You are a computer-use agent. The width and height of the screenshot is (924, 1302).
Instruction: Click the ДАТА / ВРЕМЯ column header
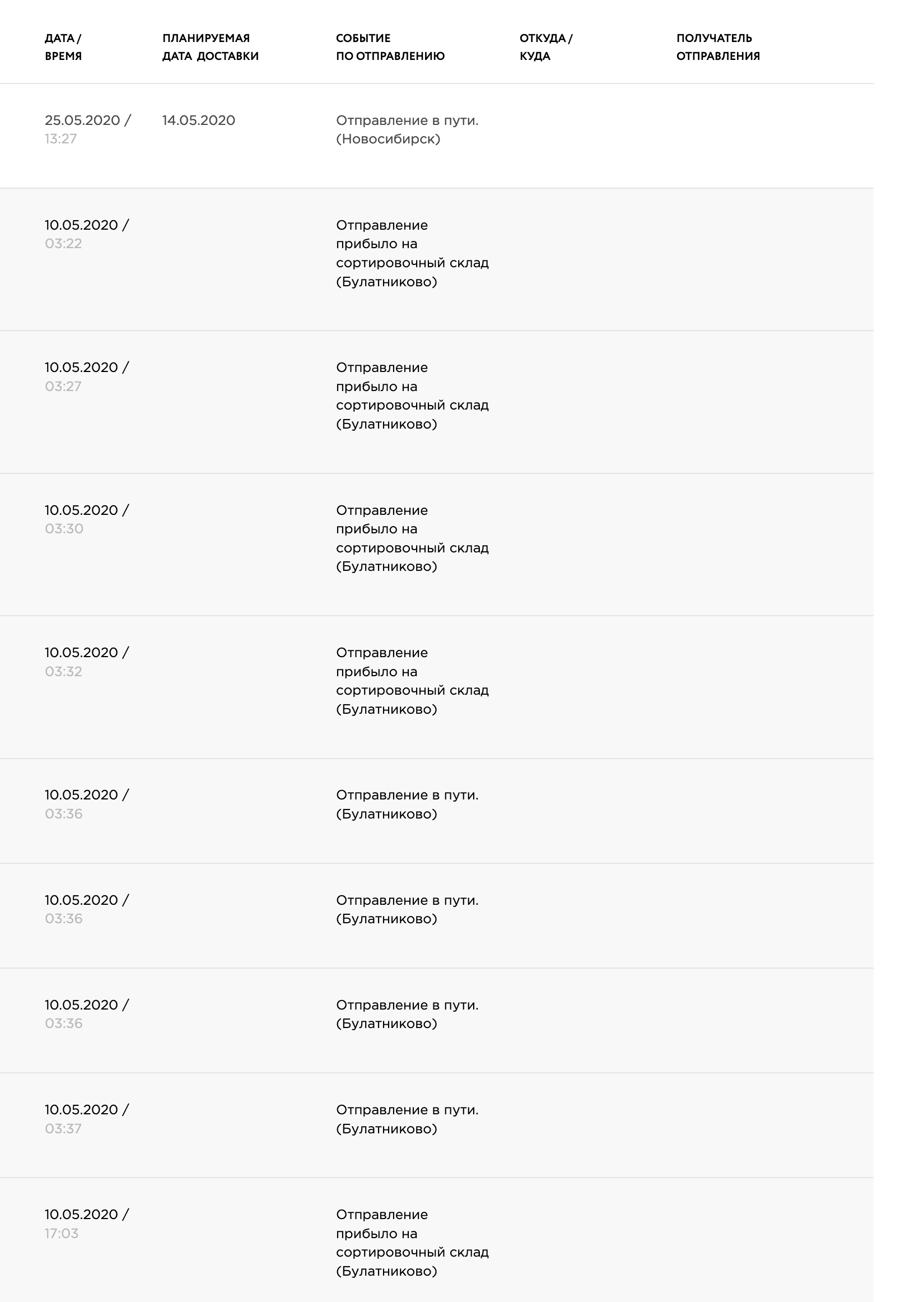(x=63, y=47)
